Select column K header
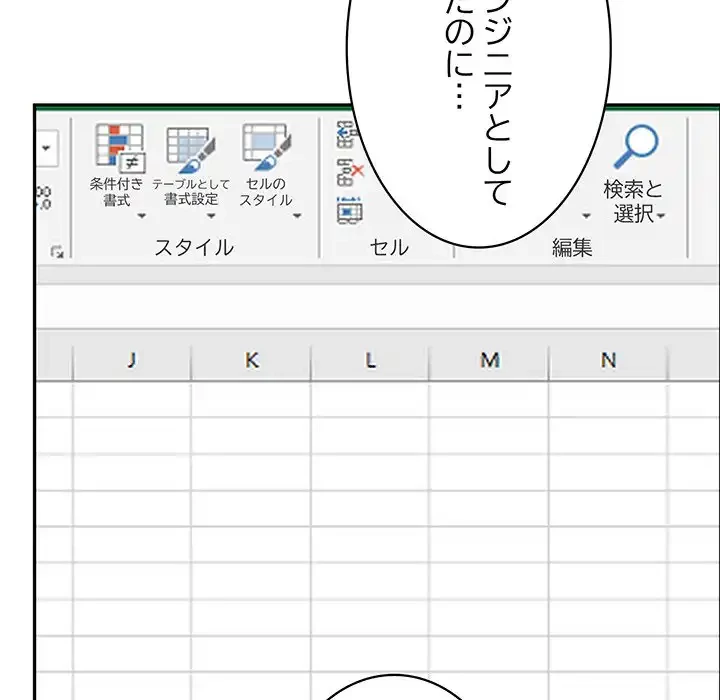The image size is (720, 700). 251,361
